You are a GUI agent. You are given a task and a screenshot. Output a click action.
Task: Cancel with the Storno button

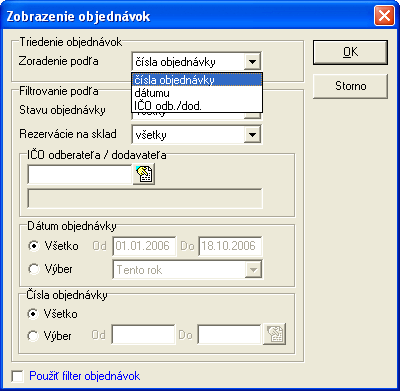[x=350, y=86]
